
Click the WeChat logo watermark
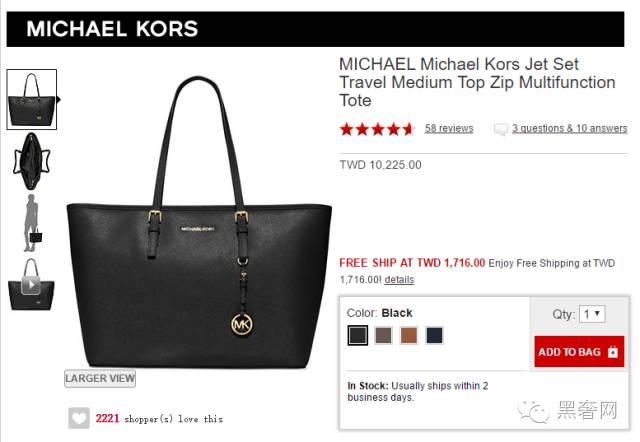[533, 411]
